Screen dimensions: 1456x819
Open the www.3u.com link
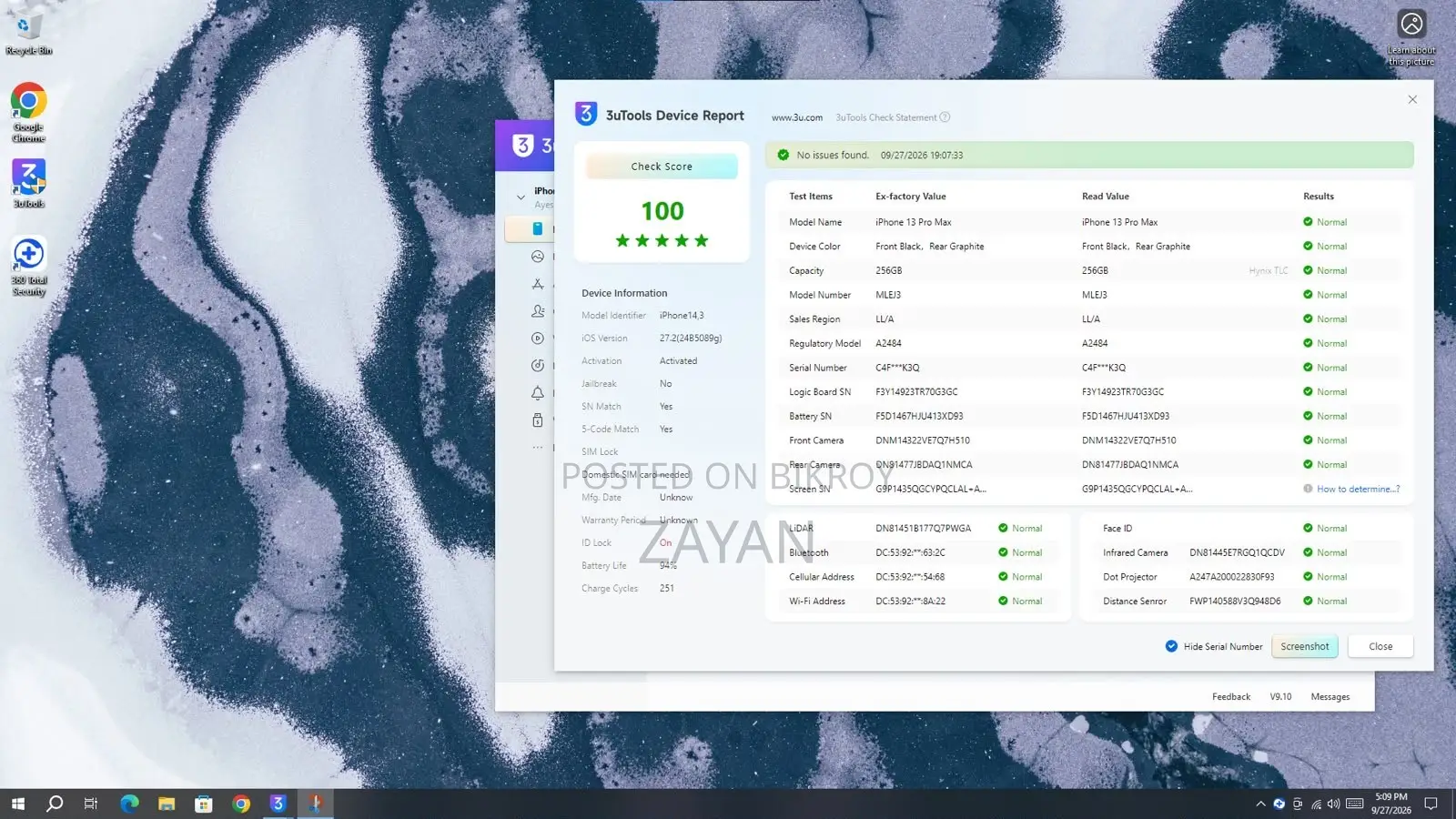(x=797, y=117)
